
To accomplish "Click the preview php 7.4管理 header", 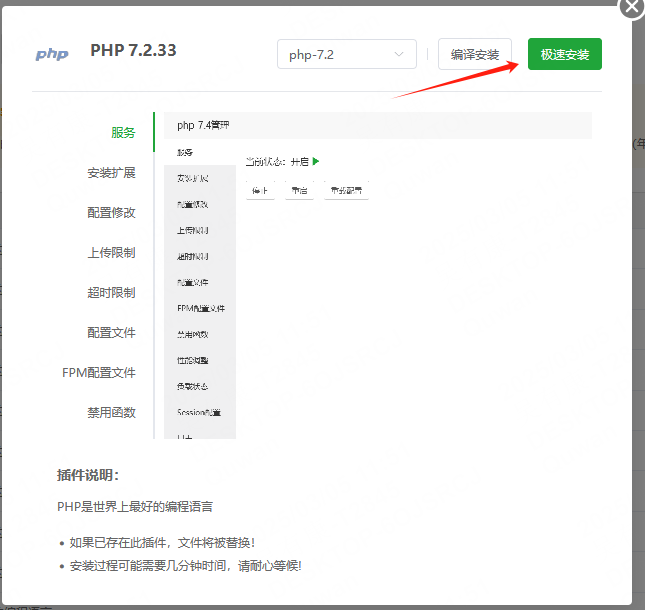I will 378,125.
